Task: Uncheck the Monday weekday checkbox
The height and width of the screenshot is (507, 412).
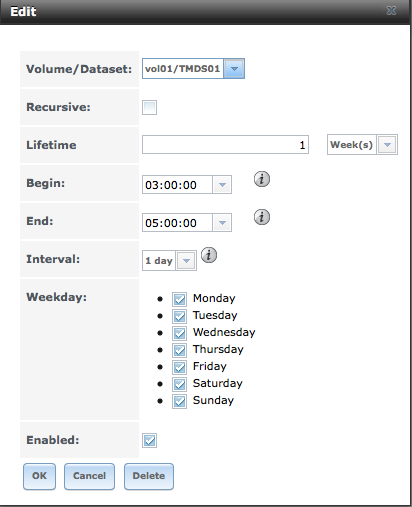Action: pyautogui.click(x=179, y=299)
